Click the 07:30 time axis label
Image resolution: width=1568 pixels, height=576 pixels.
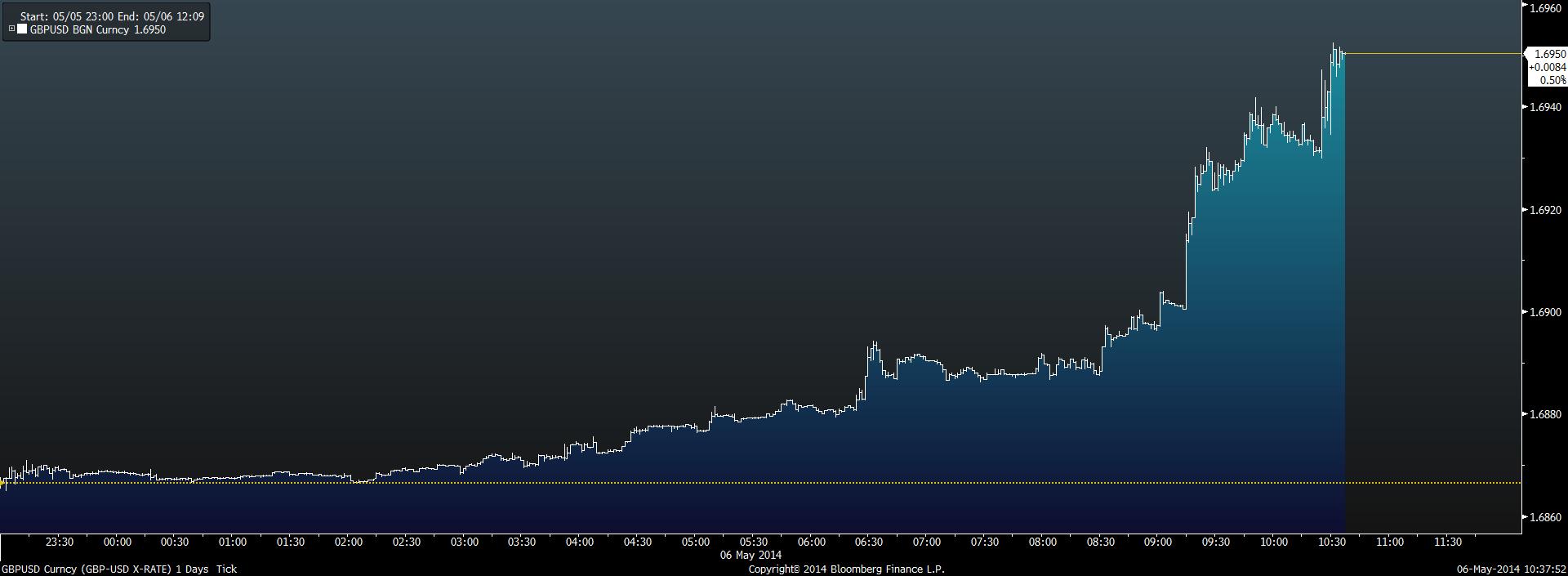tap(985, 542)
